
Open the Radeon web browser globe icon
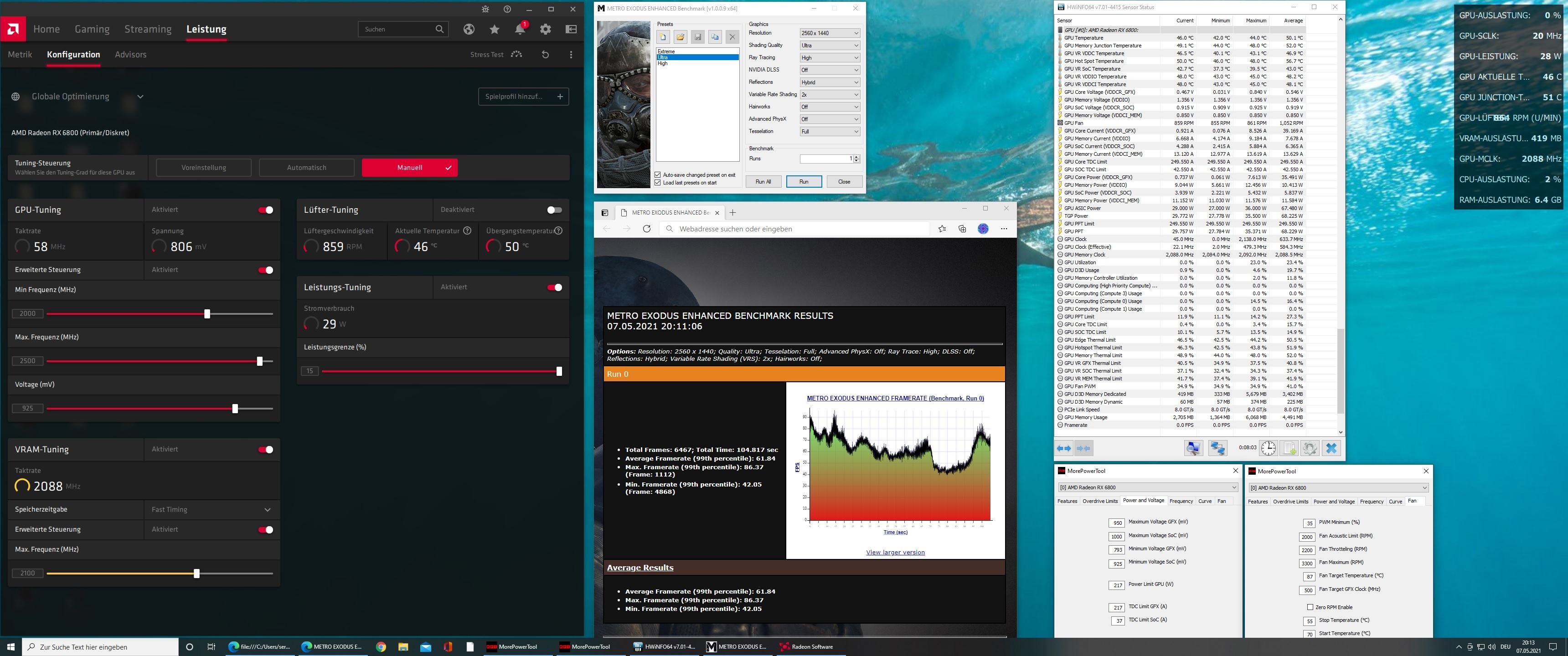point(469,29)
